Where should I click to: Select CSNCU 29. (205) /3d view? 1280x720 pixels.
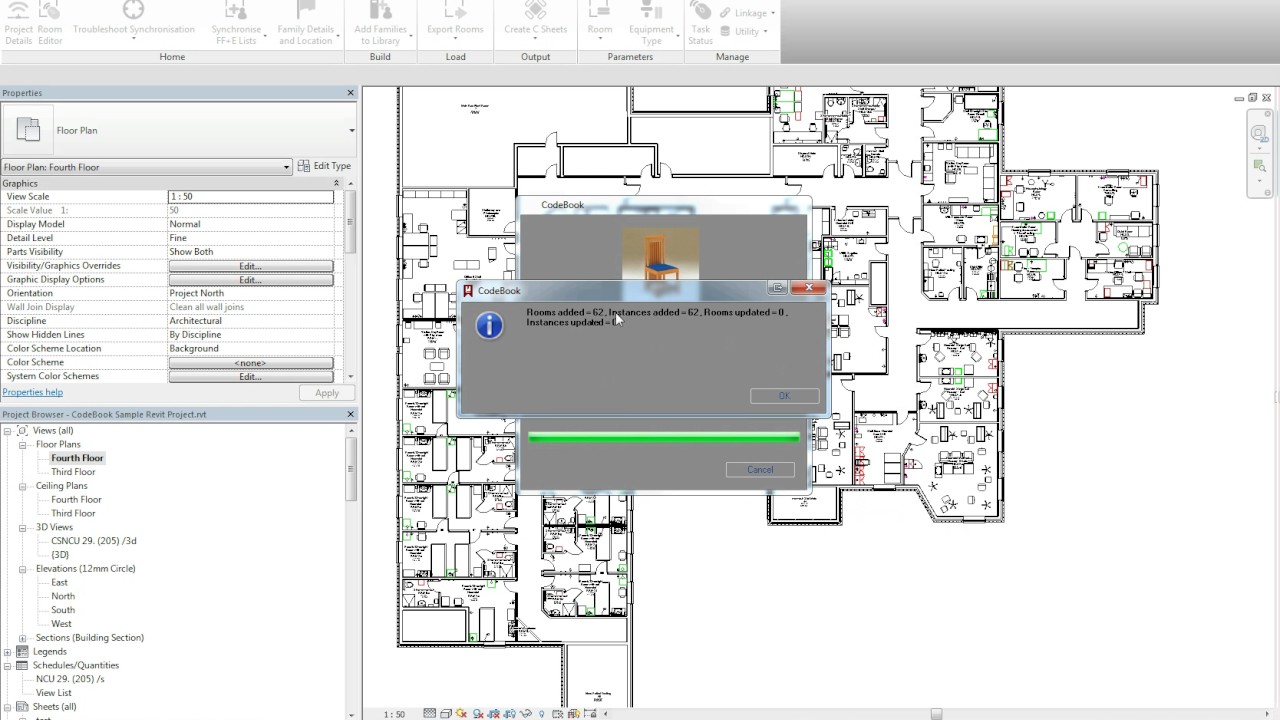[94, 541]
